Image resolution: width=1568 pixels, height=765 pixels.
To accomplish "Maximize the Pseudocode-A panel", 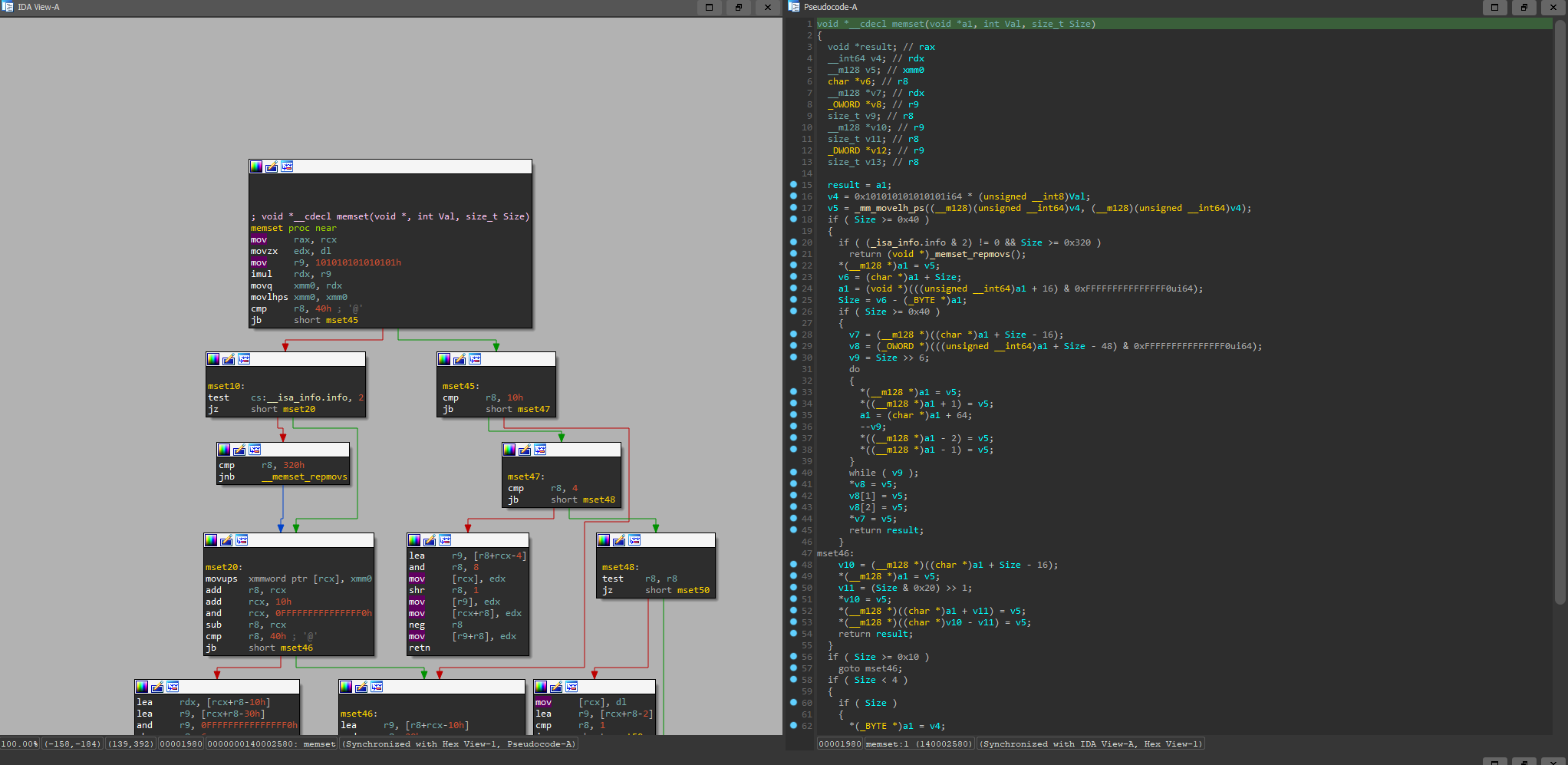I will (1494, 7).
